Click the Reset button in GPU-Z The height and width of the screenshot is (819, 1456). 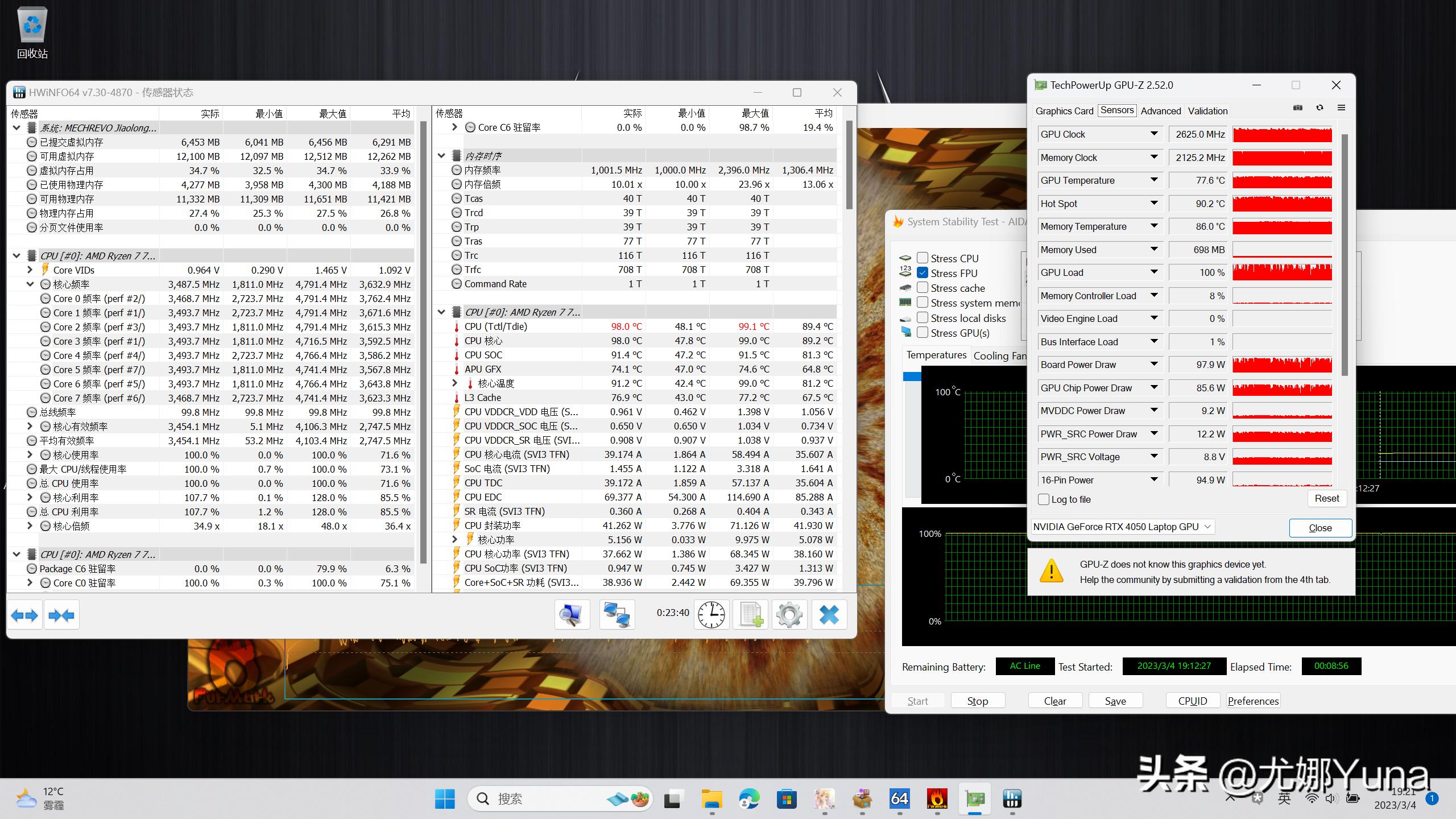(x=1326, y=498)
